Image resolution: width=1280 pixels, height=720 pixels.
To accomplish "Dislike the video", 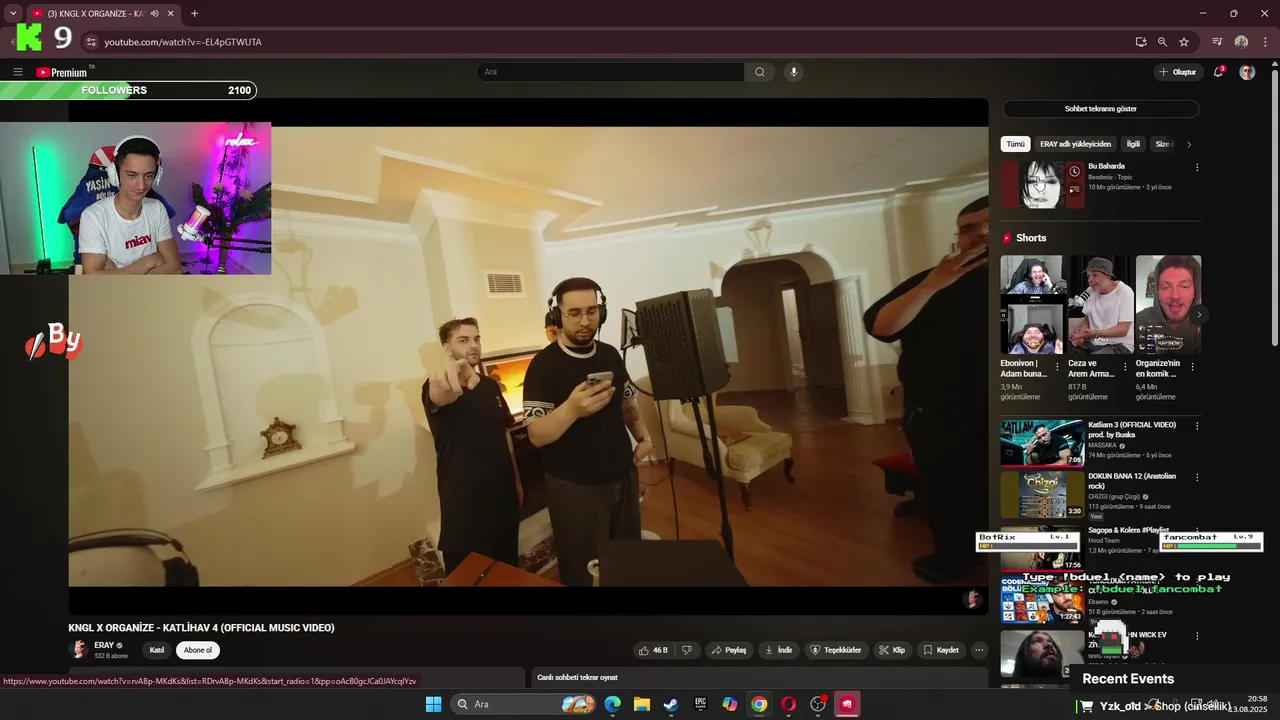I will pyautogui.click(x=686, y=650).
